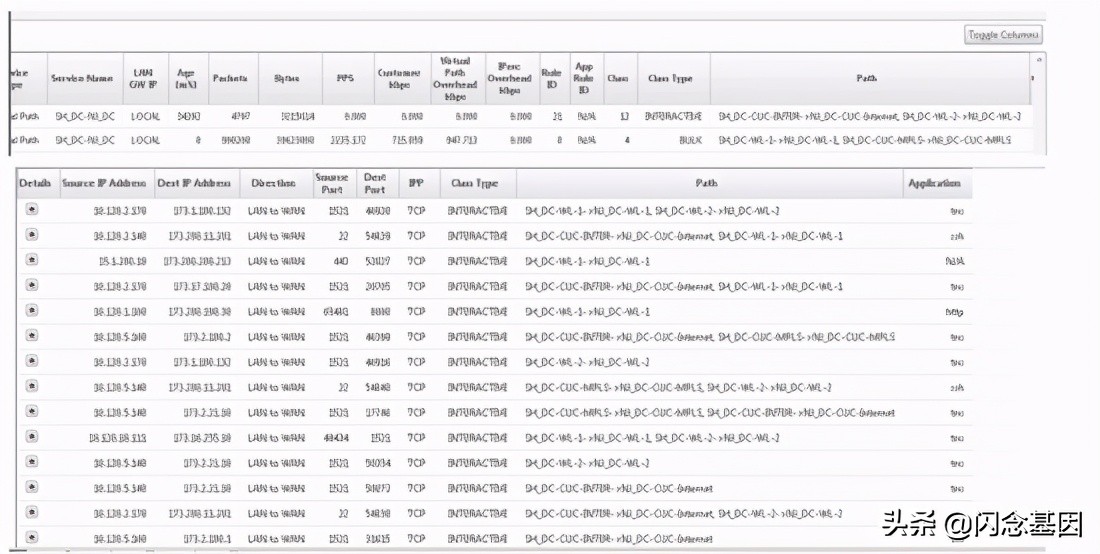Click upper table scrollbar up arrow
The image size is (1100, 554).
(x=1039, y=61)
